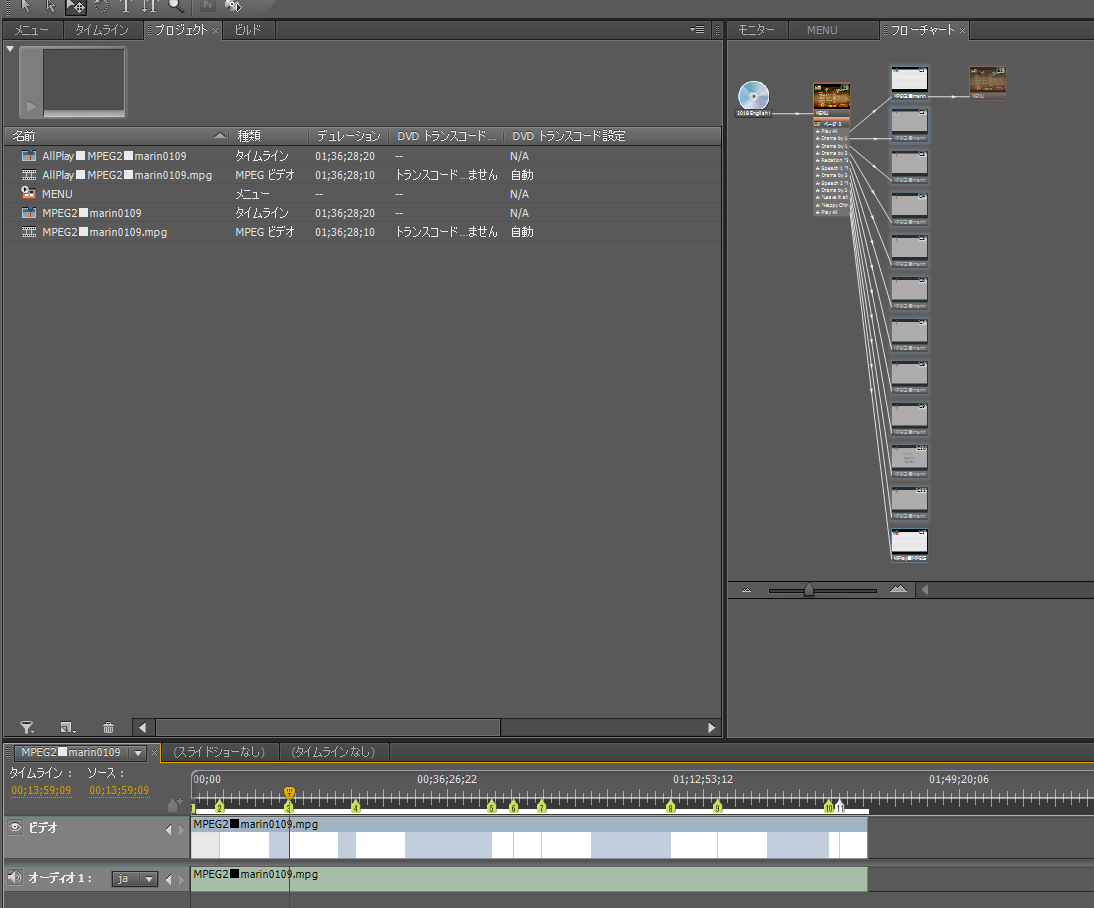
Task: Select the Rotate tool
Action: click(x=102, y=6)
